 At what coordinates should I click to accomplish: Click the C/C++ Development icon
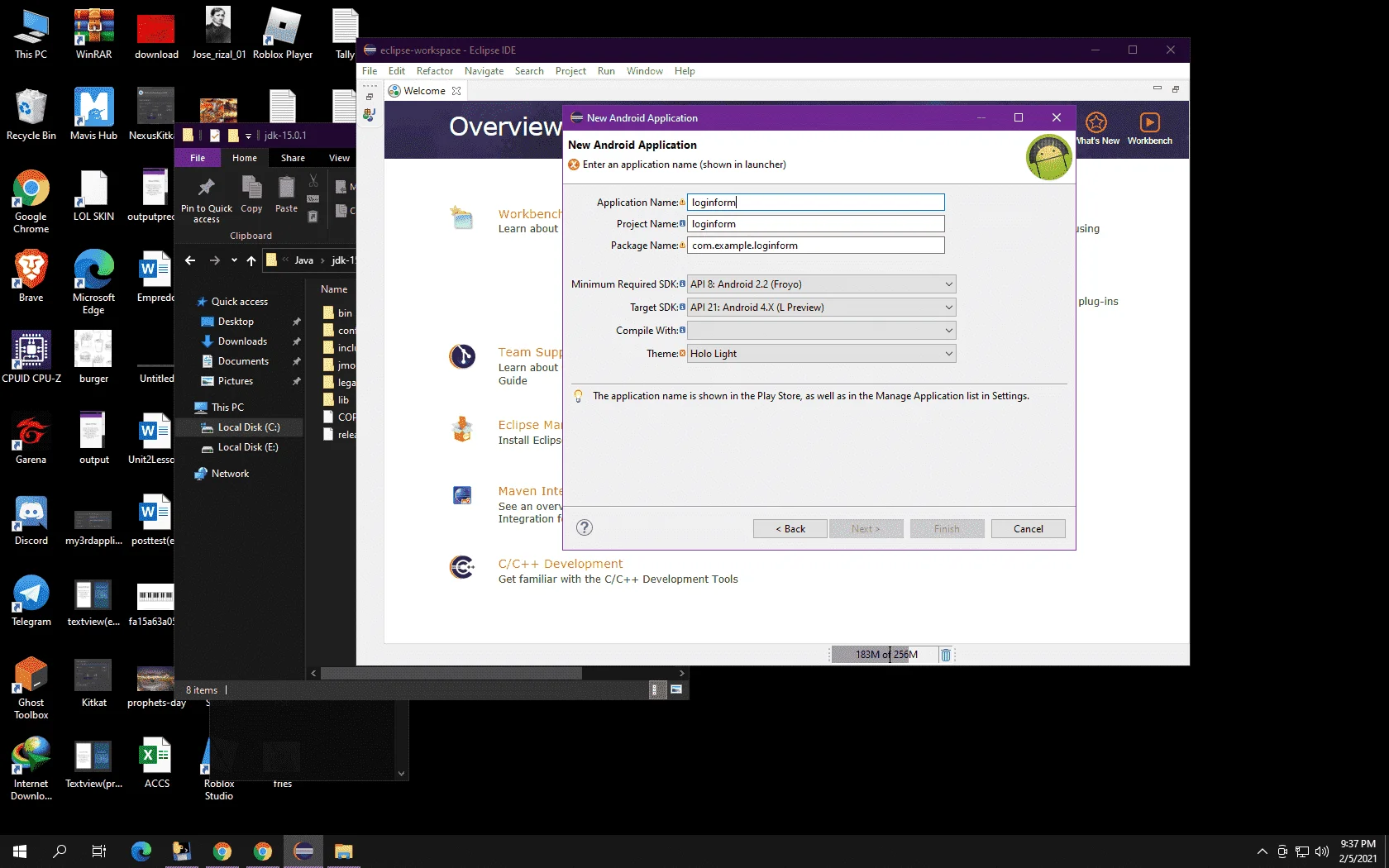[x=462, y=567]
